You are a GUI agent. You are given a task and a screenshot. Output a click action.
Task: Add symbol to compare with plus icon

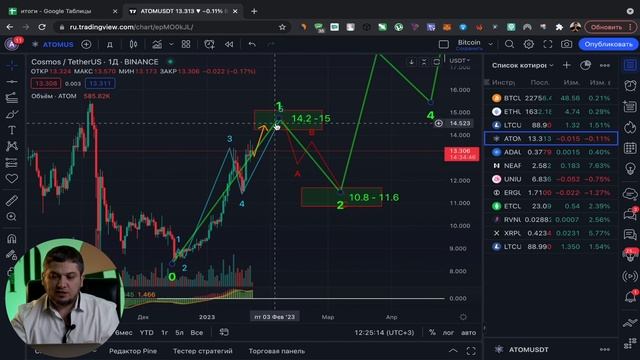[x=86, y=44]
